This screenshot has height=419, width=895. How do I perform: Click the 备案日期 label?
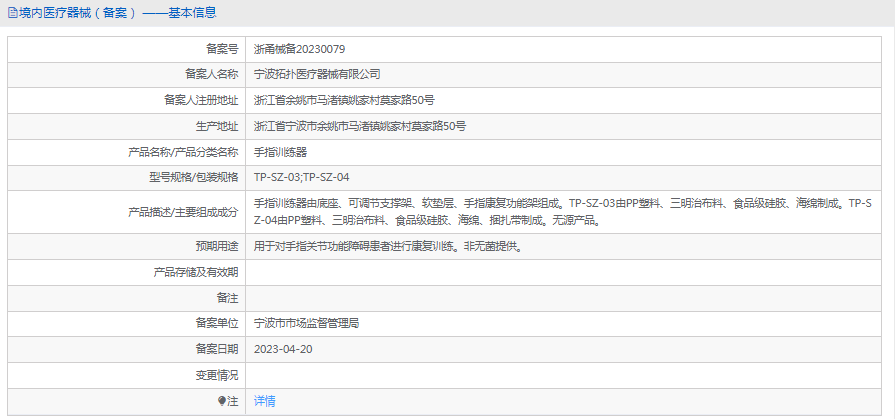pyautogui.click(x=217, y=349)
